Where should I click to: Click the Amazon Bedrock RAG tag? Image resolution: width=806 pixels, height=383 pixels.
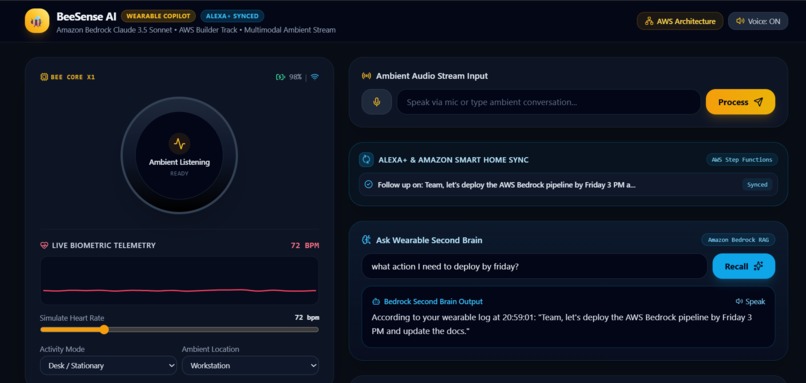[738, 240]
